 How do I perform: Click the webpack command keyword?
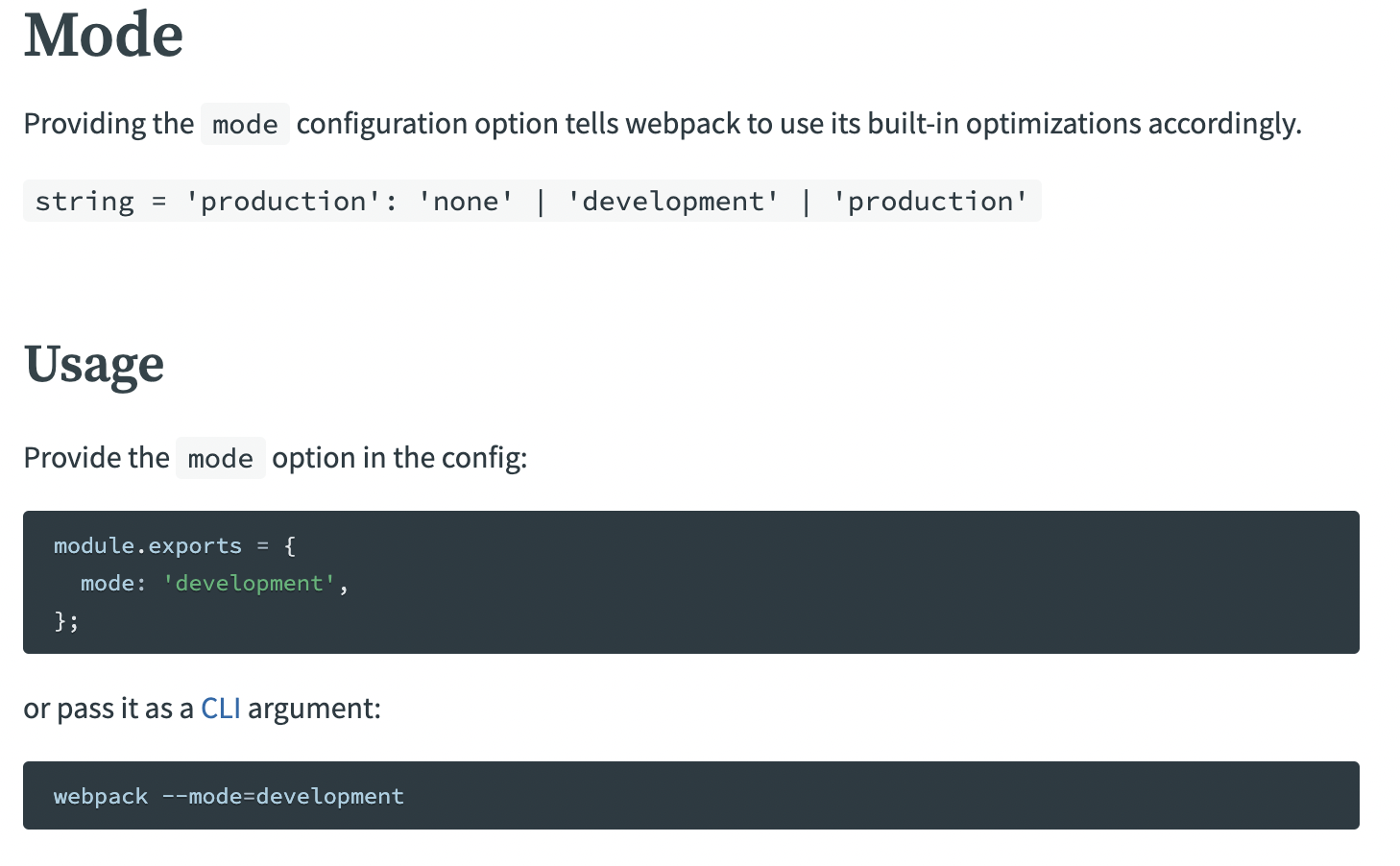(100, 795)
